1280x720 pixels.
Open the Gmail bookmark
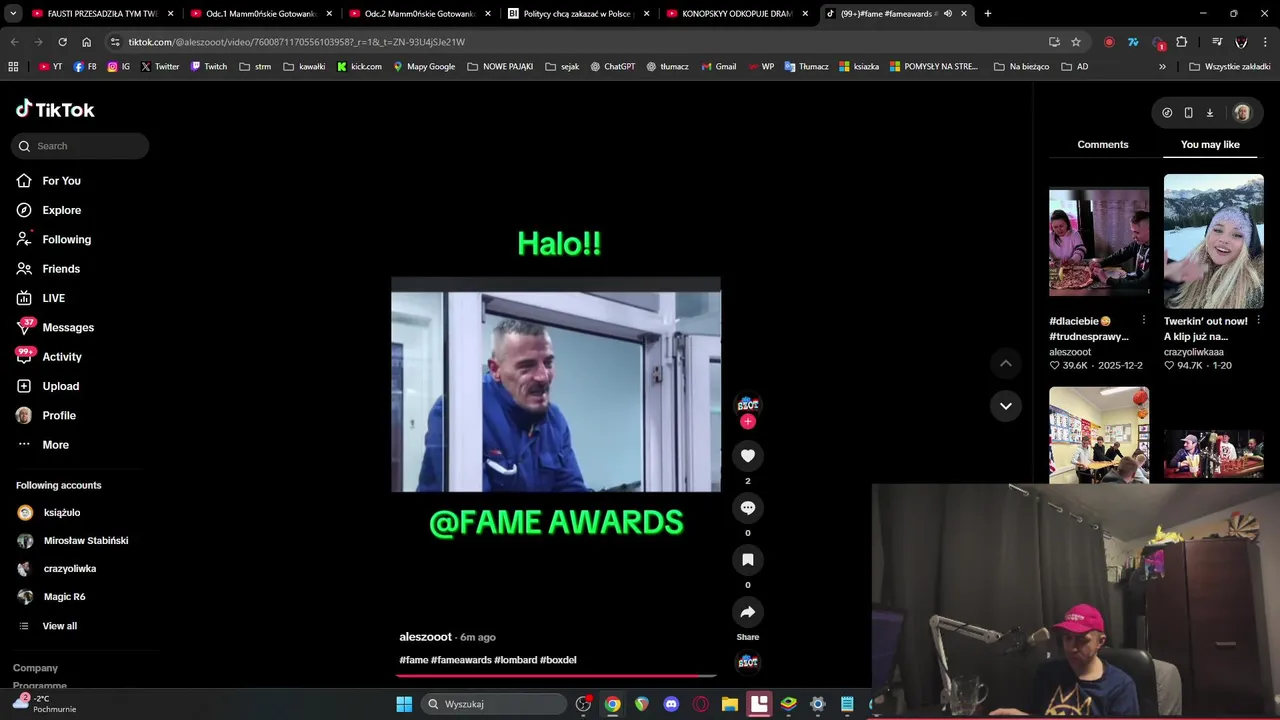tap(718, 67)
